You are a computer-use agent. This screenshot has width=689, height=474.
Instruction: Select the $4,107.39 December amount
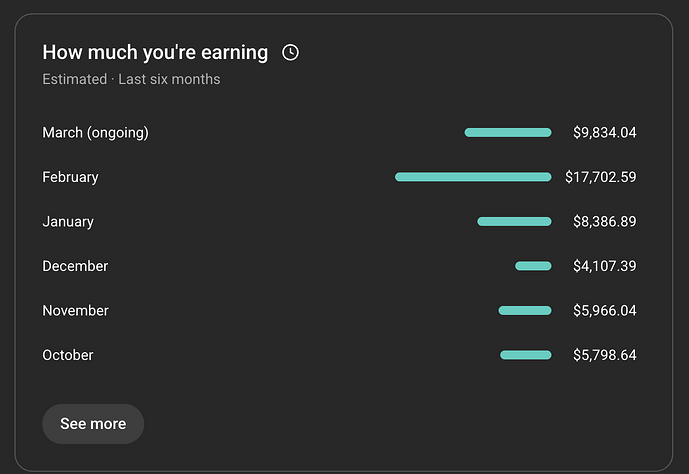coord(605,266)
